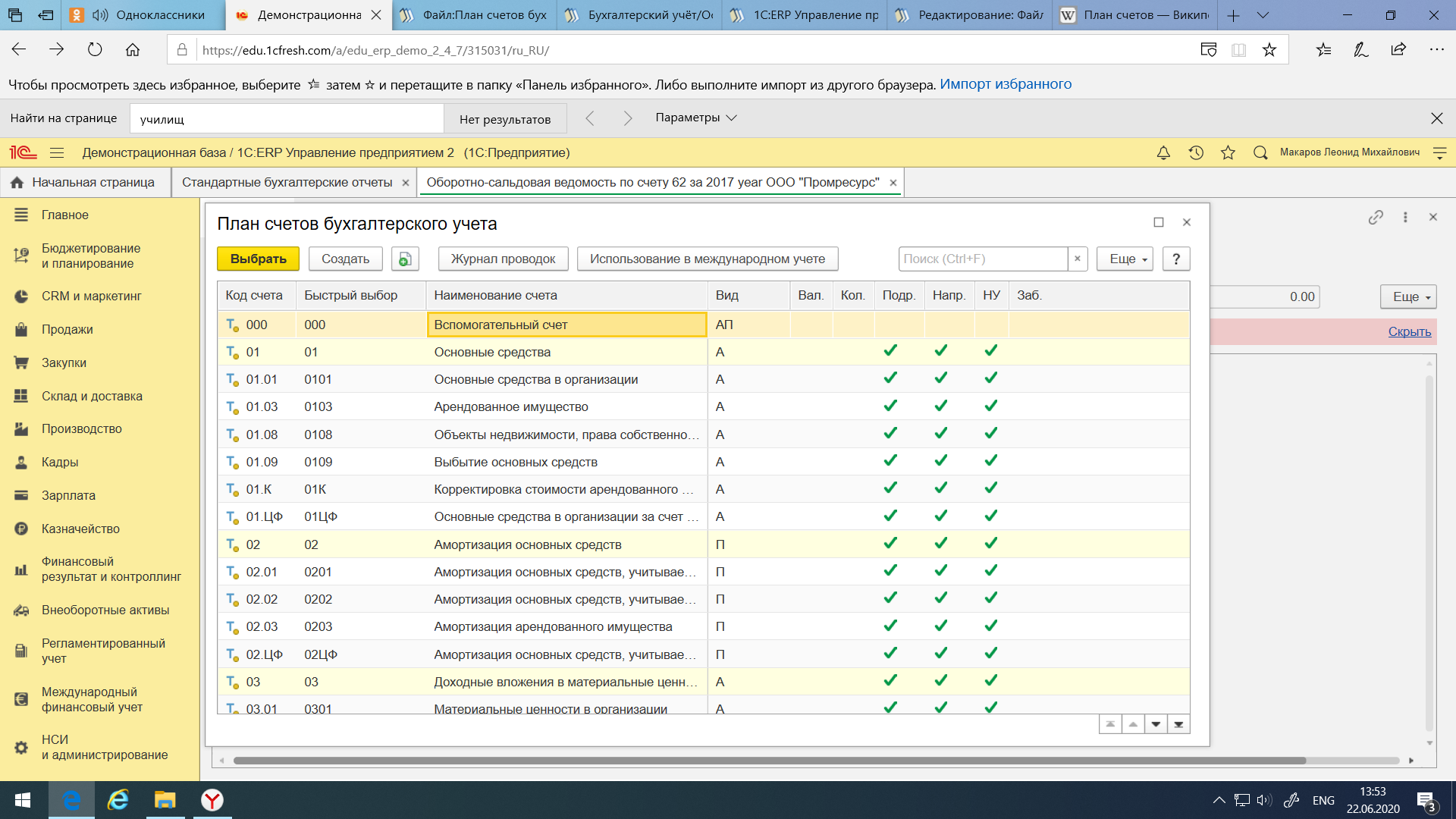The width and height of the screenshot is (1456, 819).
Task: Open the Казначейство section in the sidebar
Action: 80,529
